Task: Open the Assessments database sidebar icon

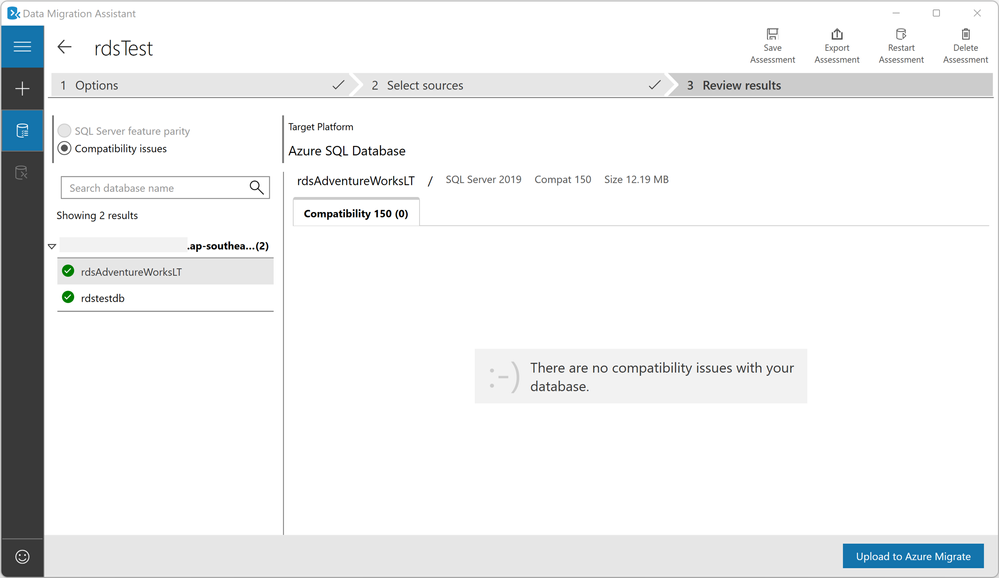Action: [22, 131]
